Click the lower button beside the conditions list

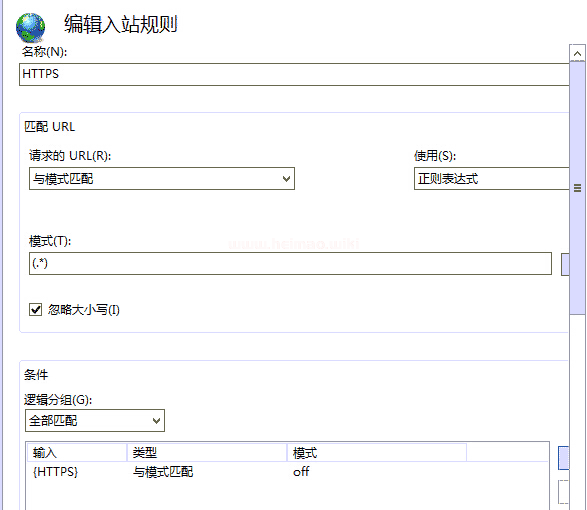563,492
